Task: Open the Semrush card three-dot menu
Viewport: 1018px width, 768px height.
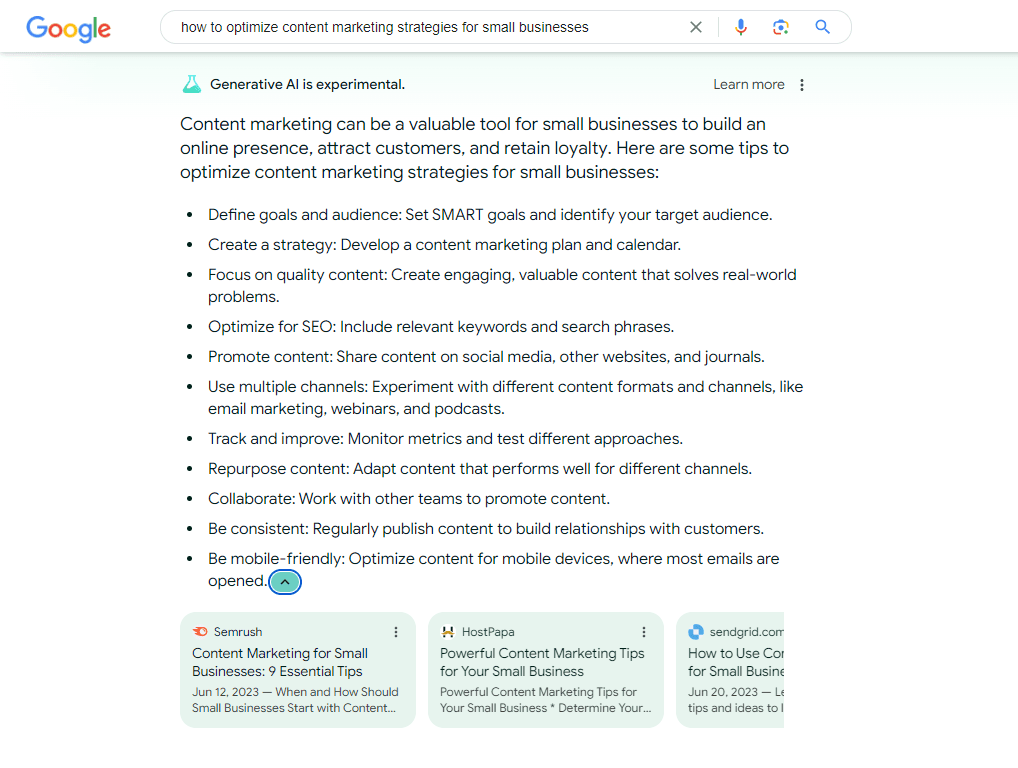Action: click(396, 632)
